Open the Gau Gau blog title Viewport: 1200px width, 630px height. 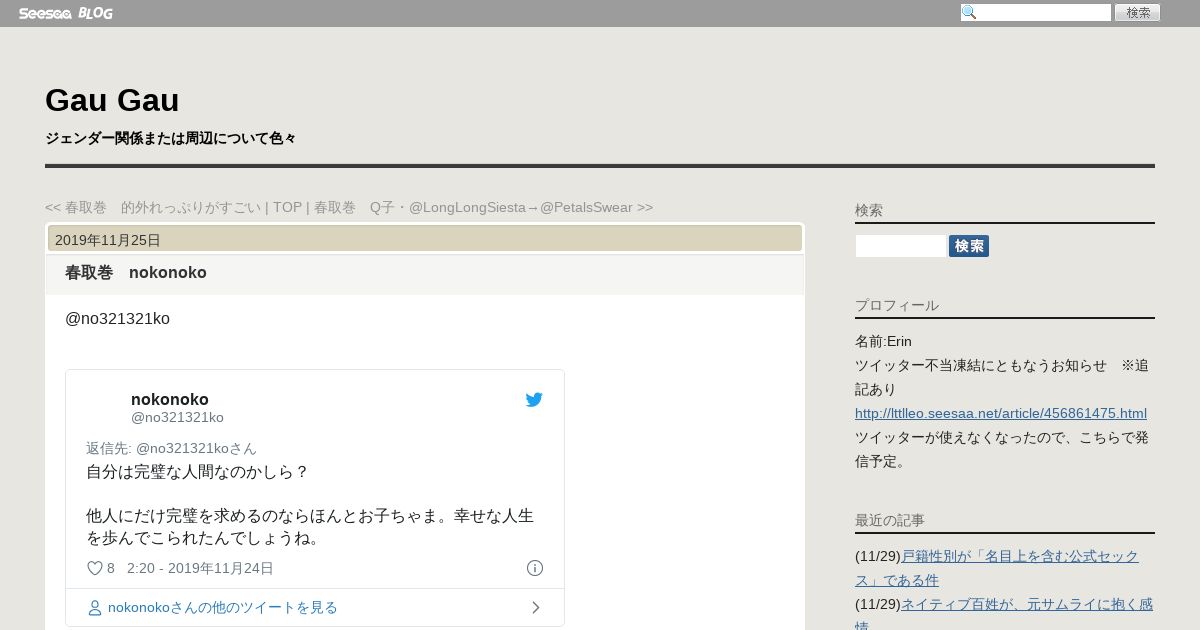click(x=112, y=100)
